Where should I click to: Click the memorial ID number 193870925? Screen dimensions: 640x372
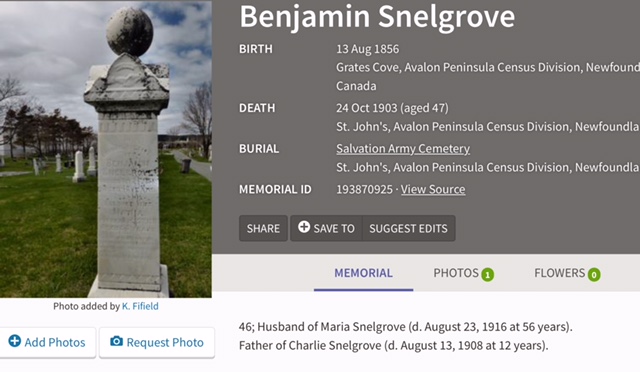(x=364, y=189)
